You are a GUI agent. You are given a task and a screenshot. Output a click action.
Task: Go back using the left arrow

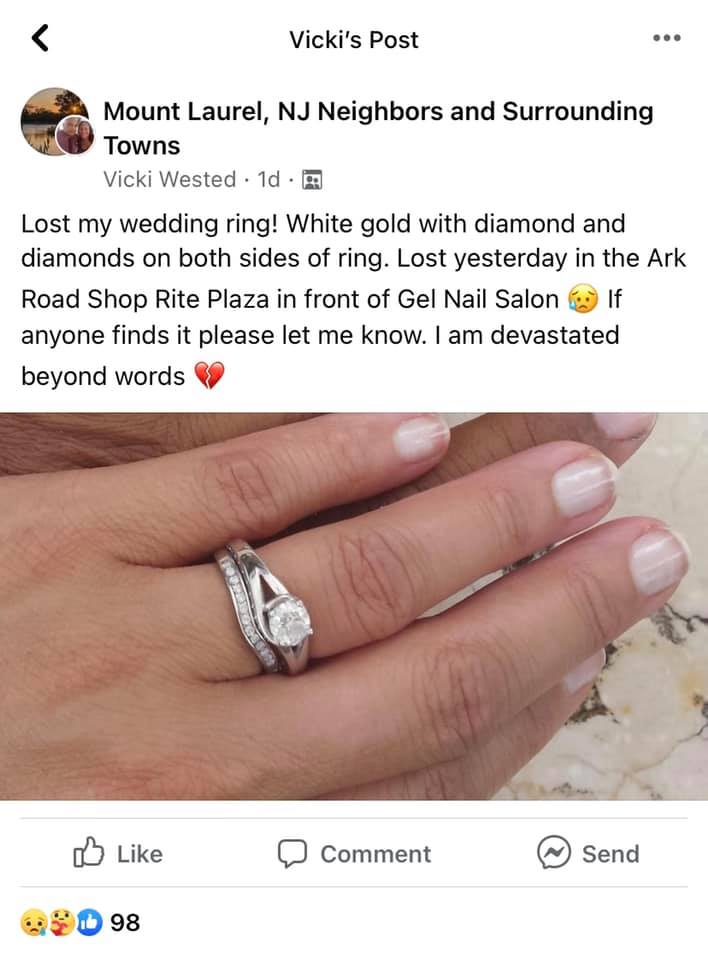point(40,38)
